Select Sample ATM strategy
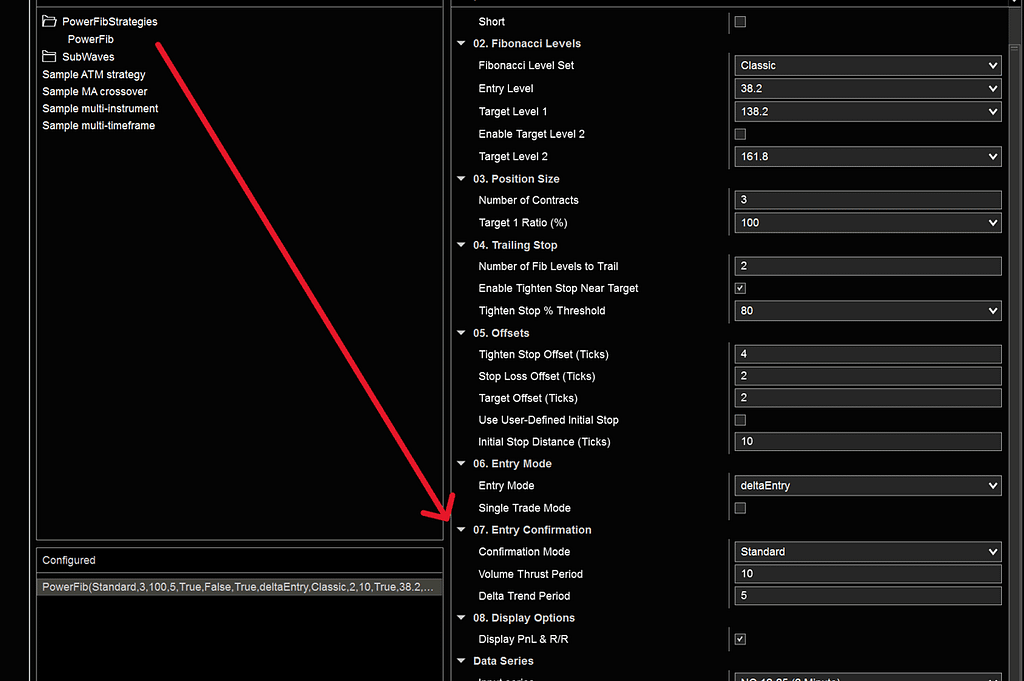The width and height of the screenshot is (1024, 681). tap(93, 73)
